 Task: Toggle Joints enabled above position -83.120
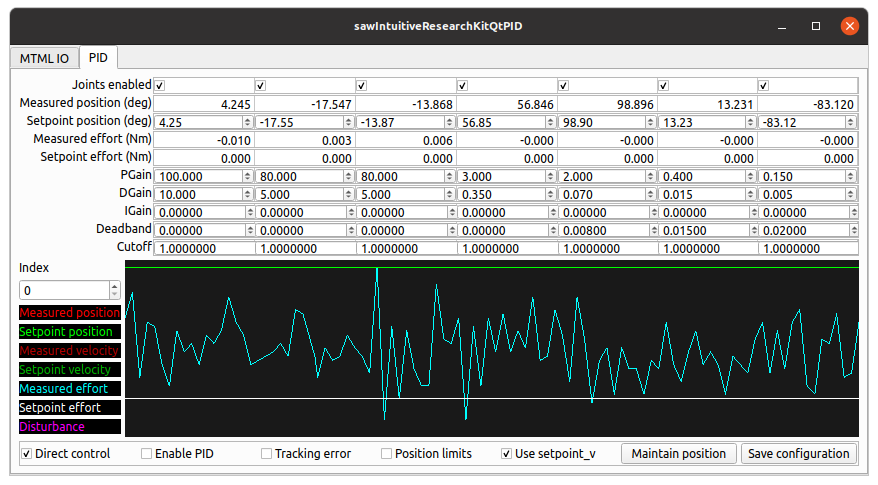(764, 86)
